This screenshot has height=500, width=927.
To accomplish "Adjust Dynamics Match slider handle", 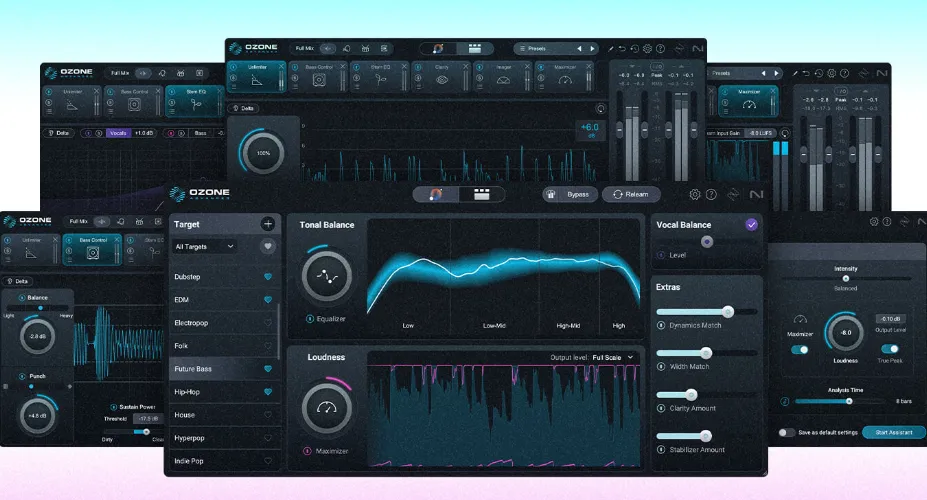I will [728, 312].
